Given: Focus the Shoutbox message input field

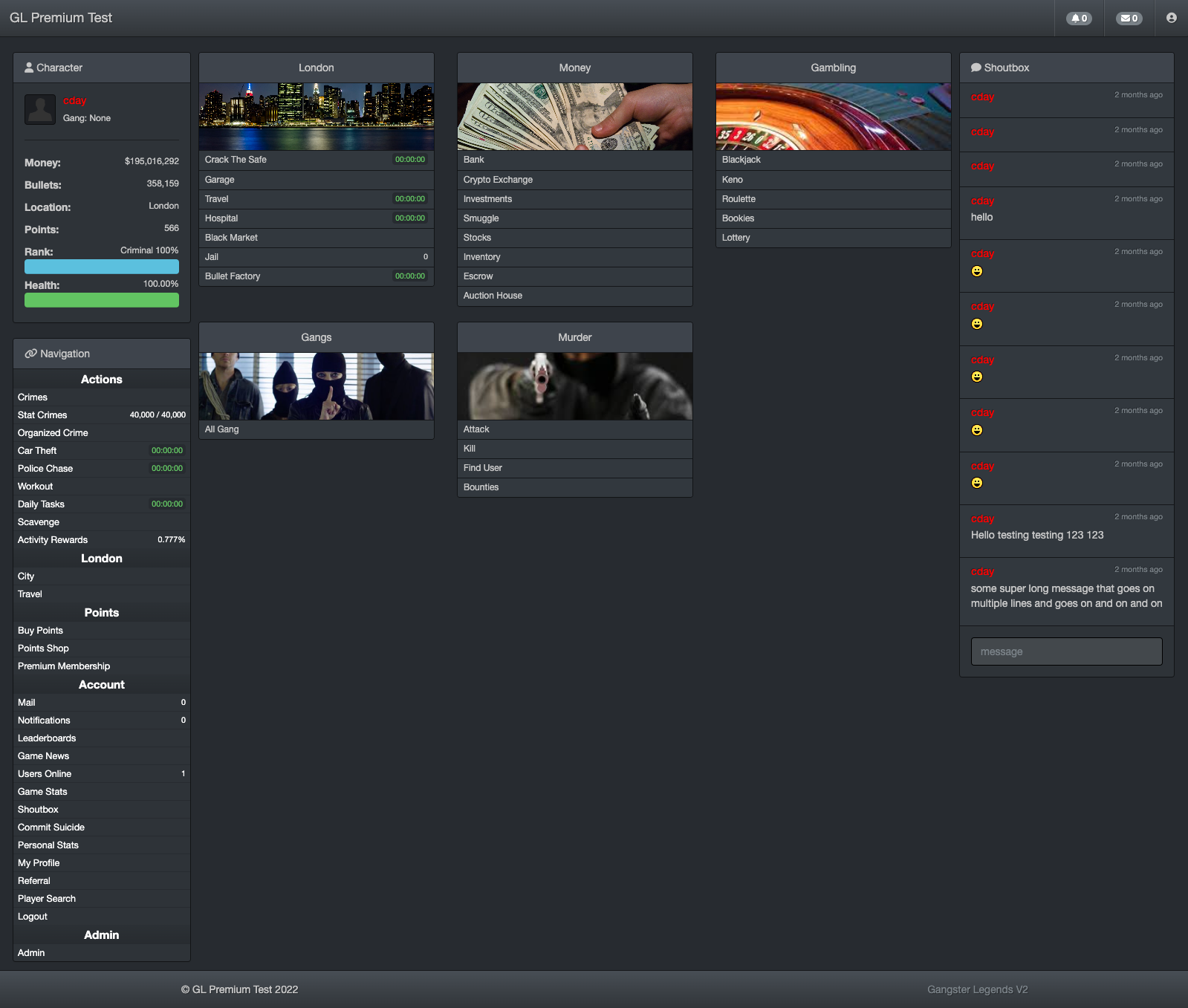Looking at the screenshot, I should click(x=1066, y=651).
